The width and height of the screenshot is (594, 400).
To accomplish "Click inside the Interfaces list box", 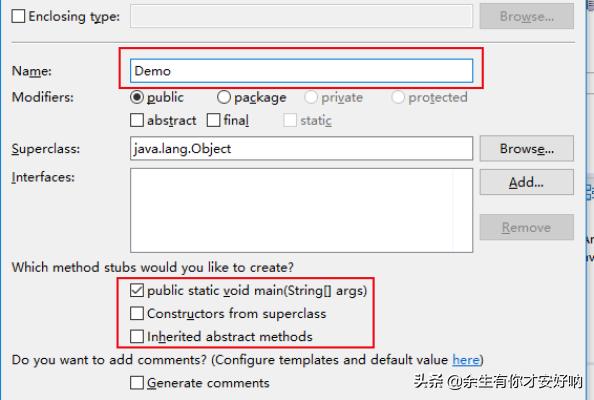I will click(301, 210).
